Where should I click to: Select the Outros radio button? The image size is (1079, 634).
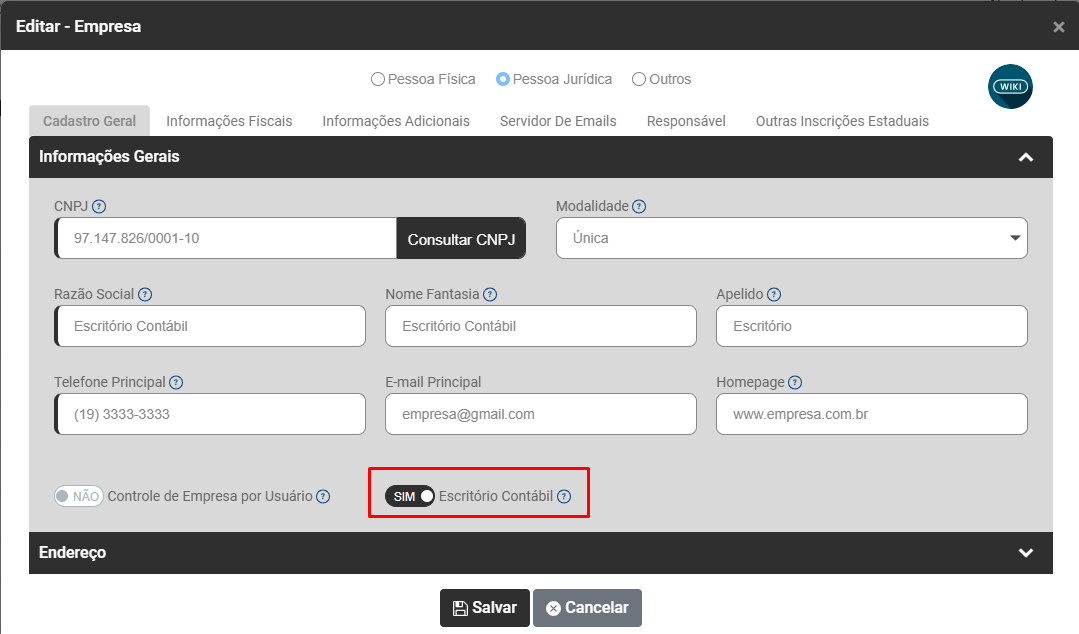[636, 79]
